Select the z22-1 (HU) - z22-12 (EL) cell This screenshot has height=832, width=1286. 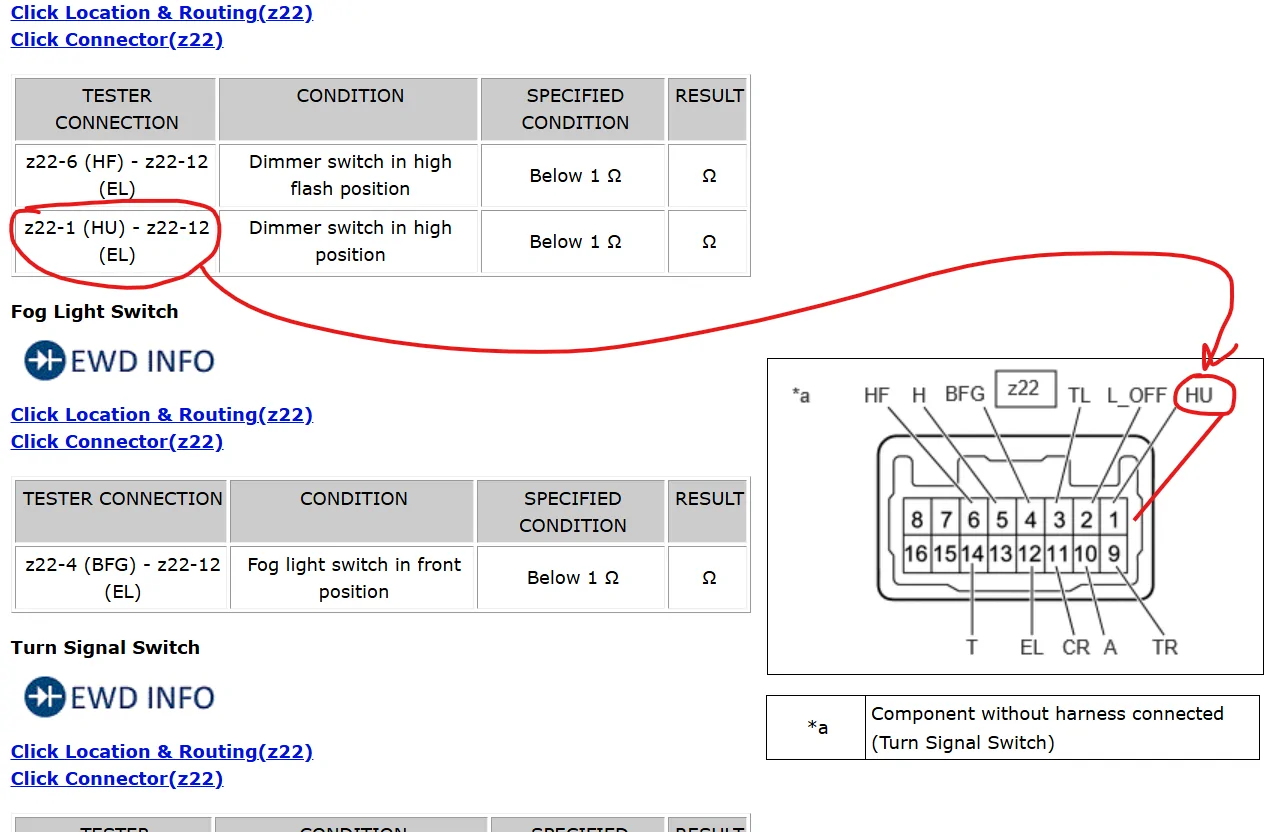click(x=117, y=241)
